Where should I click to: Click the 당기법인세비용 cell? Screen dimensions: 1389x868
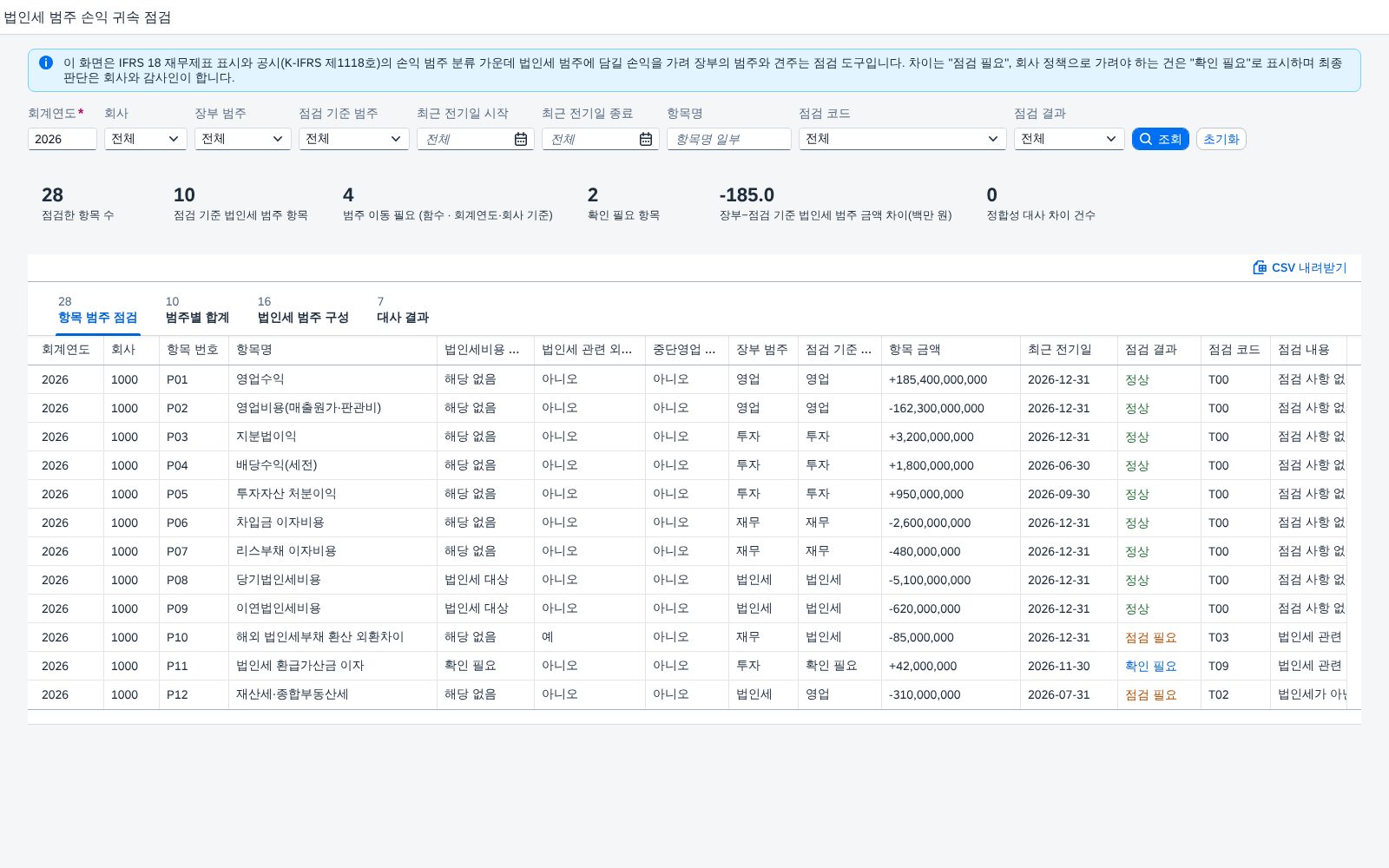coord(332,580)
